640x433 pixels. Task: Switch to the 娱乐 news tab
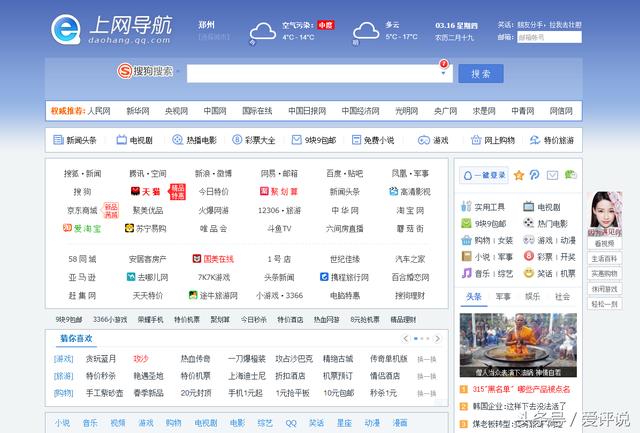(x=532, y=297)
